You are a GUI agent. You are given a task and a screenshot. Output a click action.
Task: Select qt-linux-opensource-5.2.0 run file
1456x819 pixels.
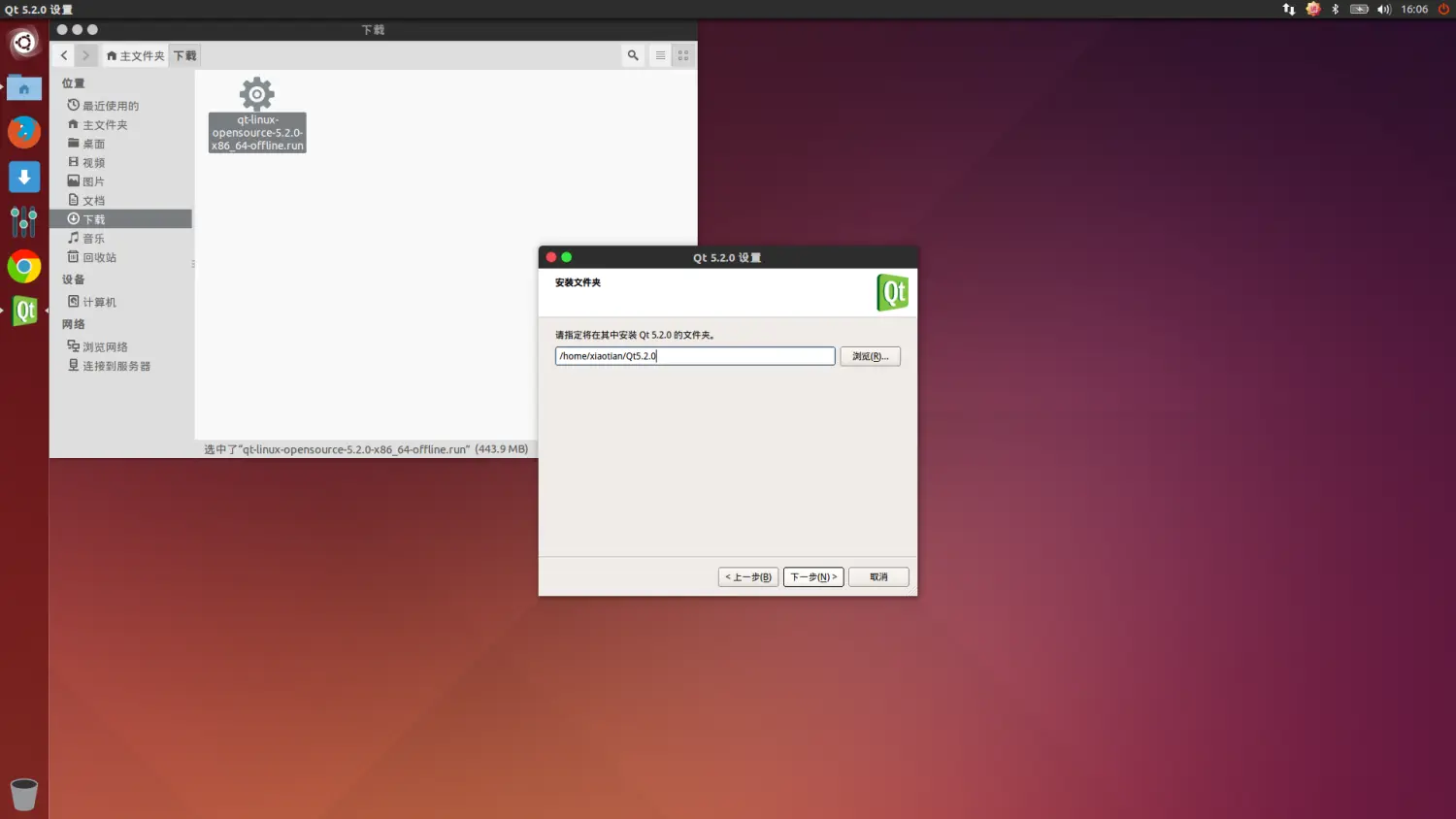(x=257, y=115)
